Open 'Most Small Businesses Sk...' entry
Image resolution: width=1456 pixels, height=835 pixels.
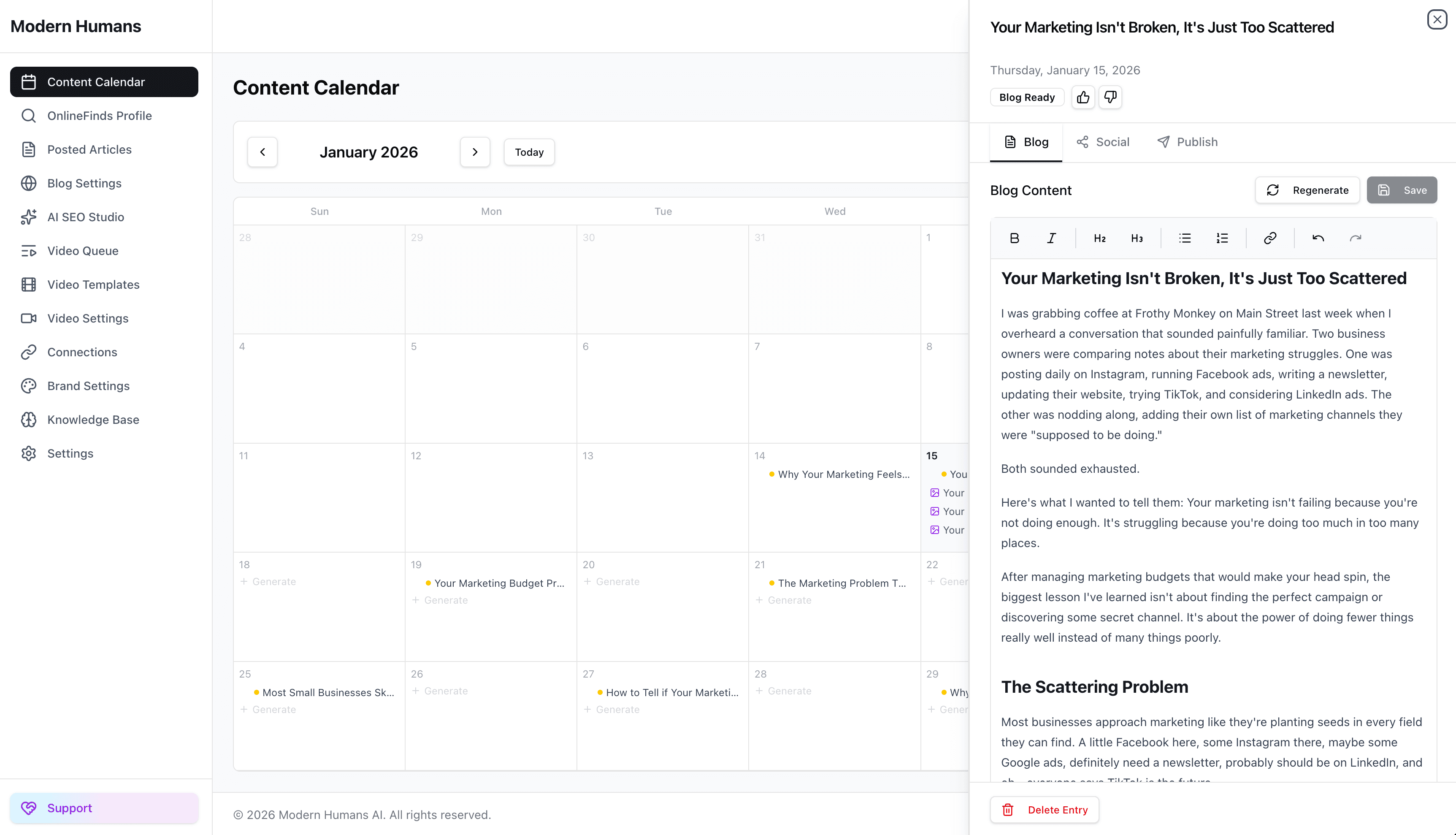(x=324, y=692)
